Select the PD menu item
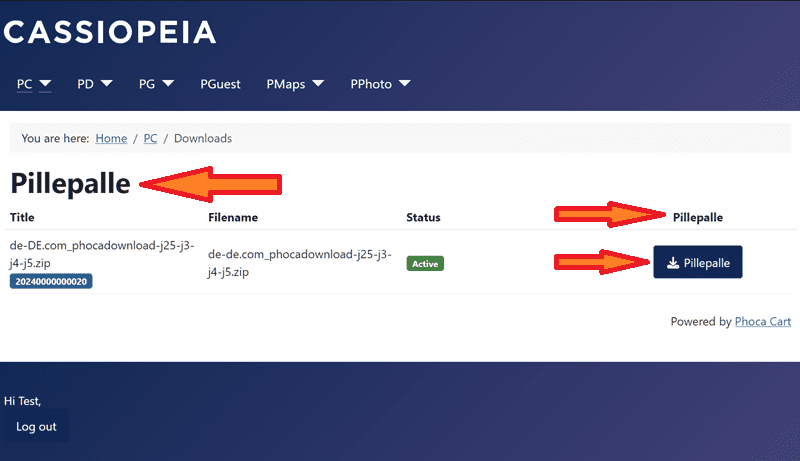 85,84
